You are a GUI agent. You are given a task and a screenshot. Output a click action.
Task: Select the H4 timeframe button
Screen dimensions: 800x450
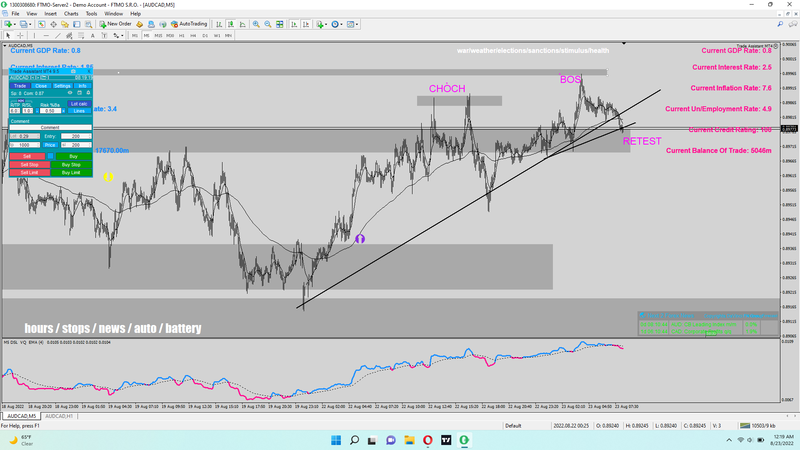[193, 36]
